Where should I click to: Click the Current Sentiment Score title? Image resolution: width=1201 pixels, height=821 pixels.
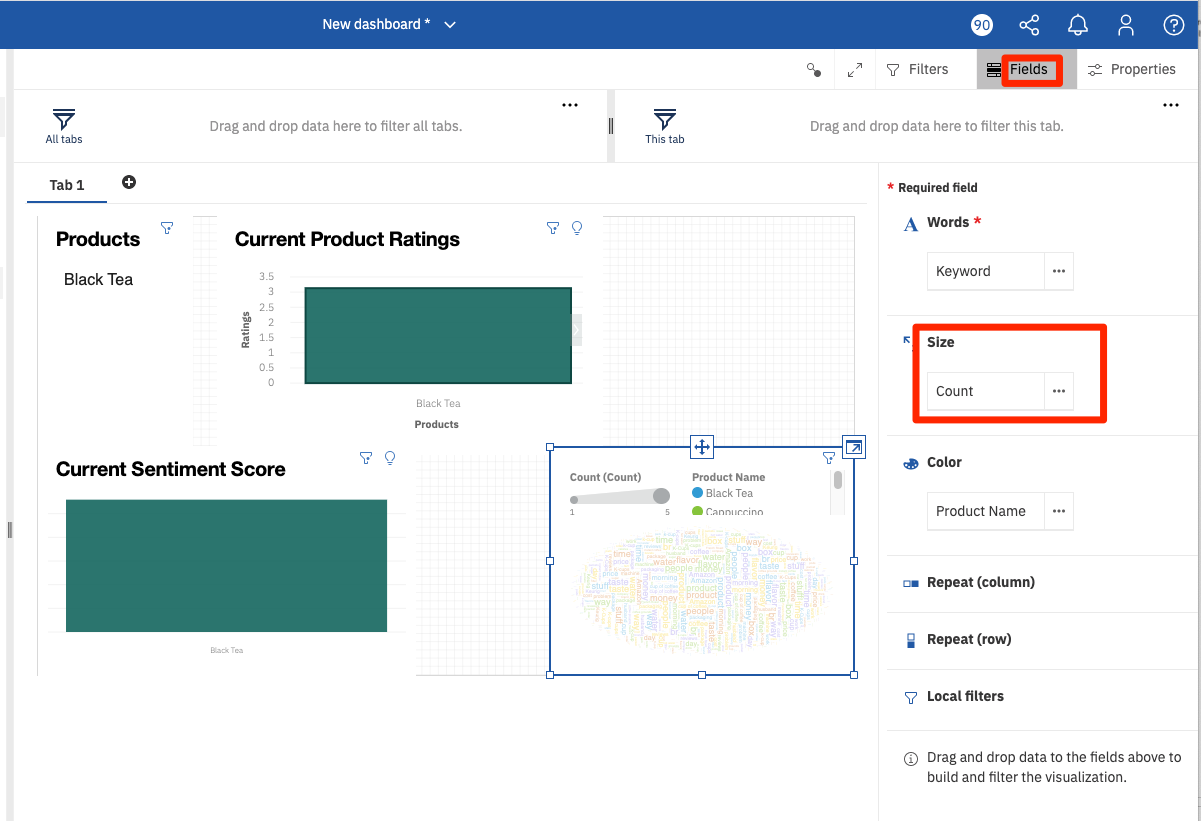(171, 469)
